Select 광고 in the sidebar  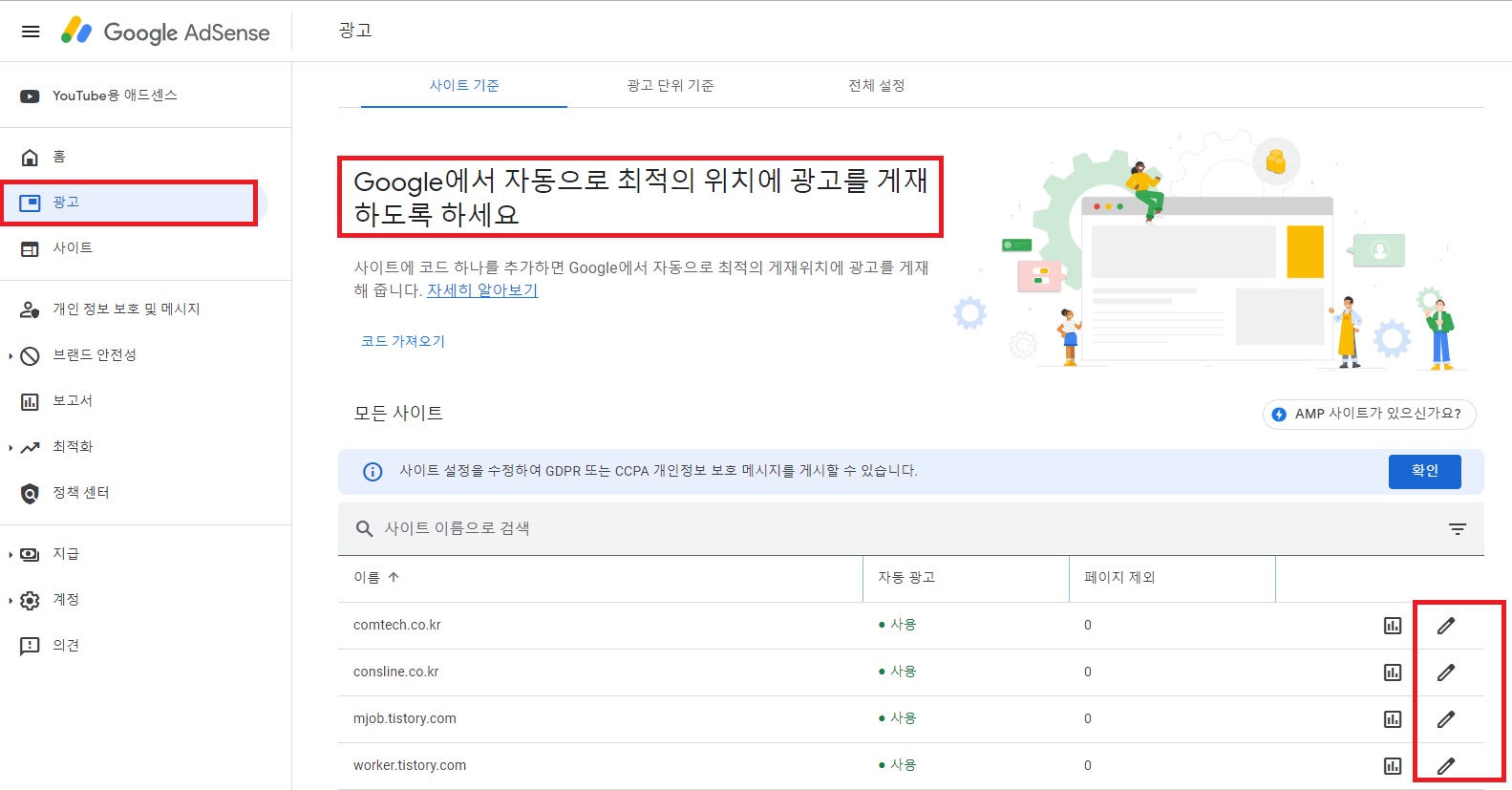coord(66,203)
